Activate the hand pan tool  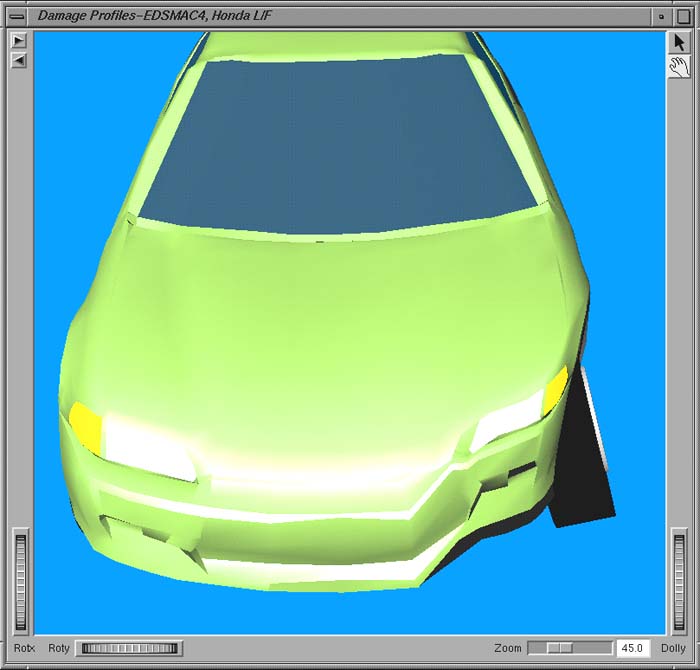pyautogui.click(x=680, y=67)
